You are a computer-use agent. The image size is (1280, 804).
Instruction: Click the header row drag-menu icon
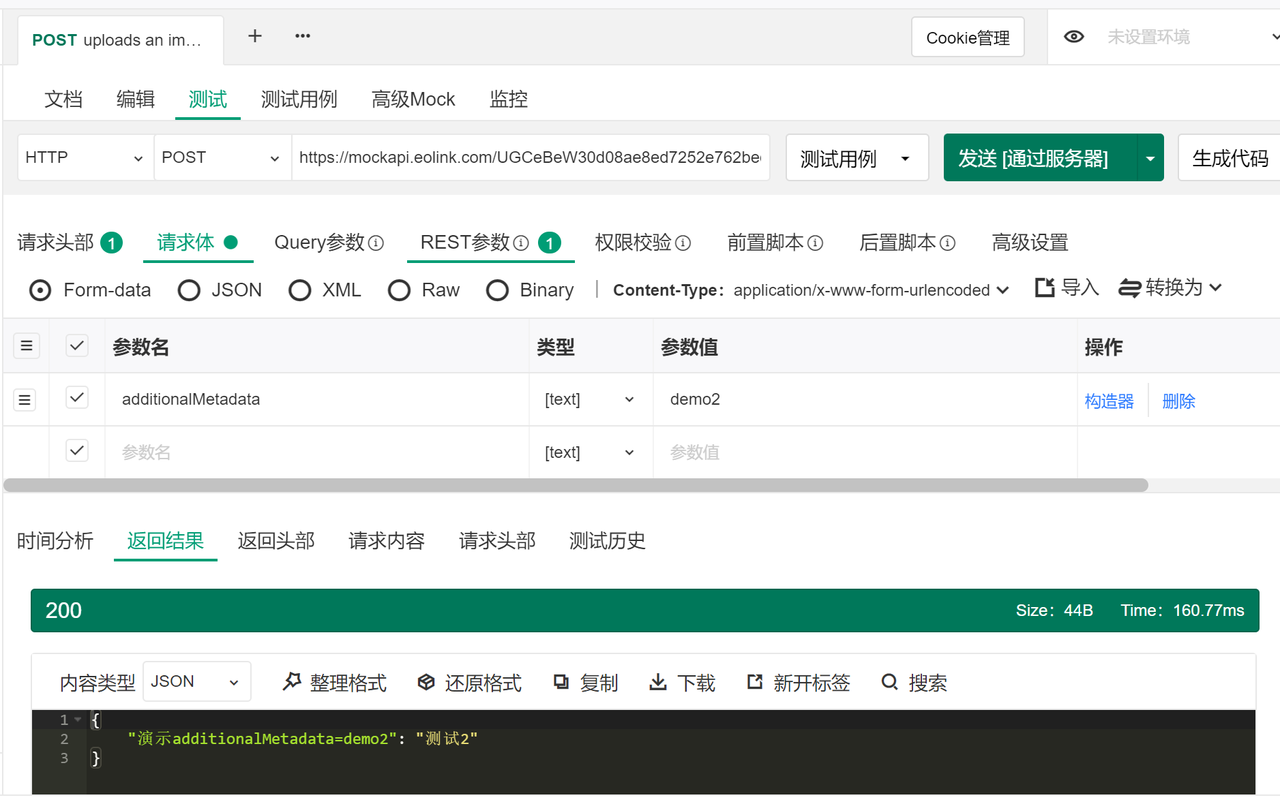pos(26,346)
